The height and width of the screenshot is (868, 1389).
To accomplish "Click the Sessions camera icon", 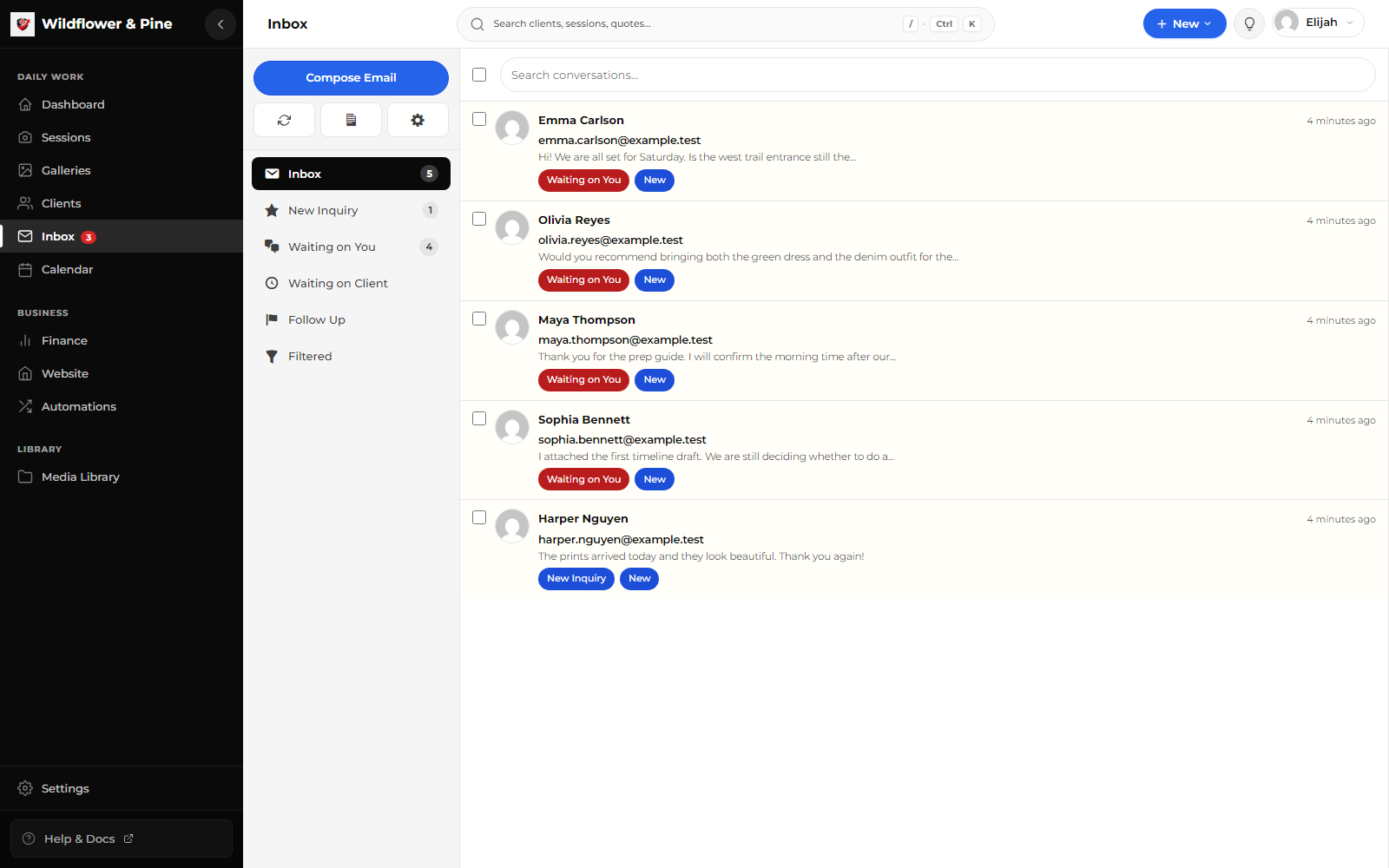I will [25, 137].
